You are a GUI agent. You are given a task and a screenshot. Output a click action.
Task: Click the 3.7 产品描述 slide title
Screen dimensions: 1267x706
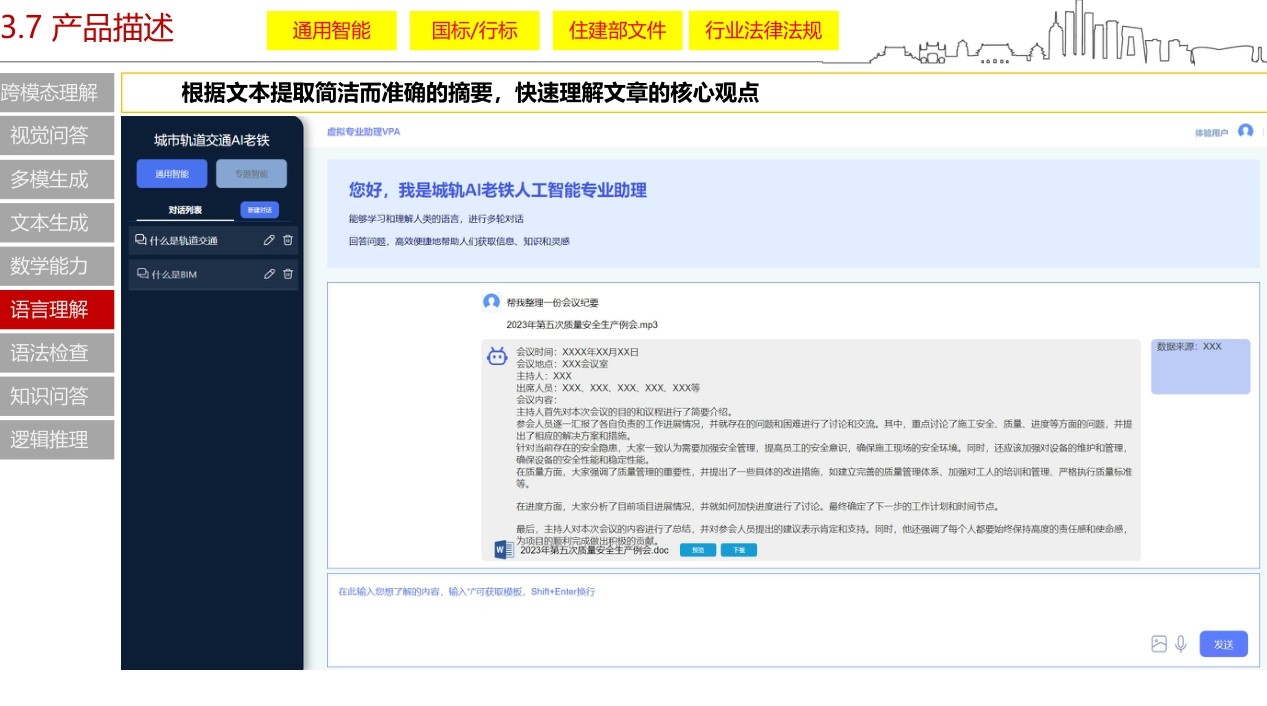coord(88,28)
